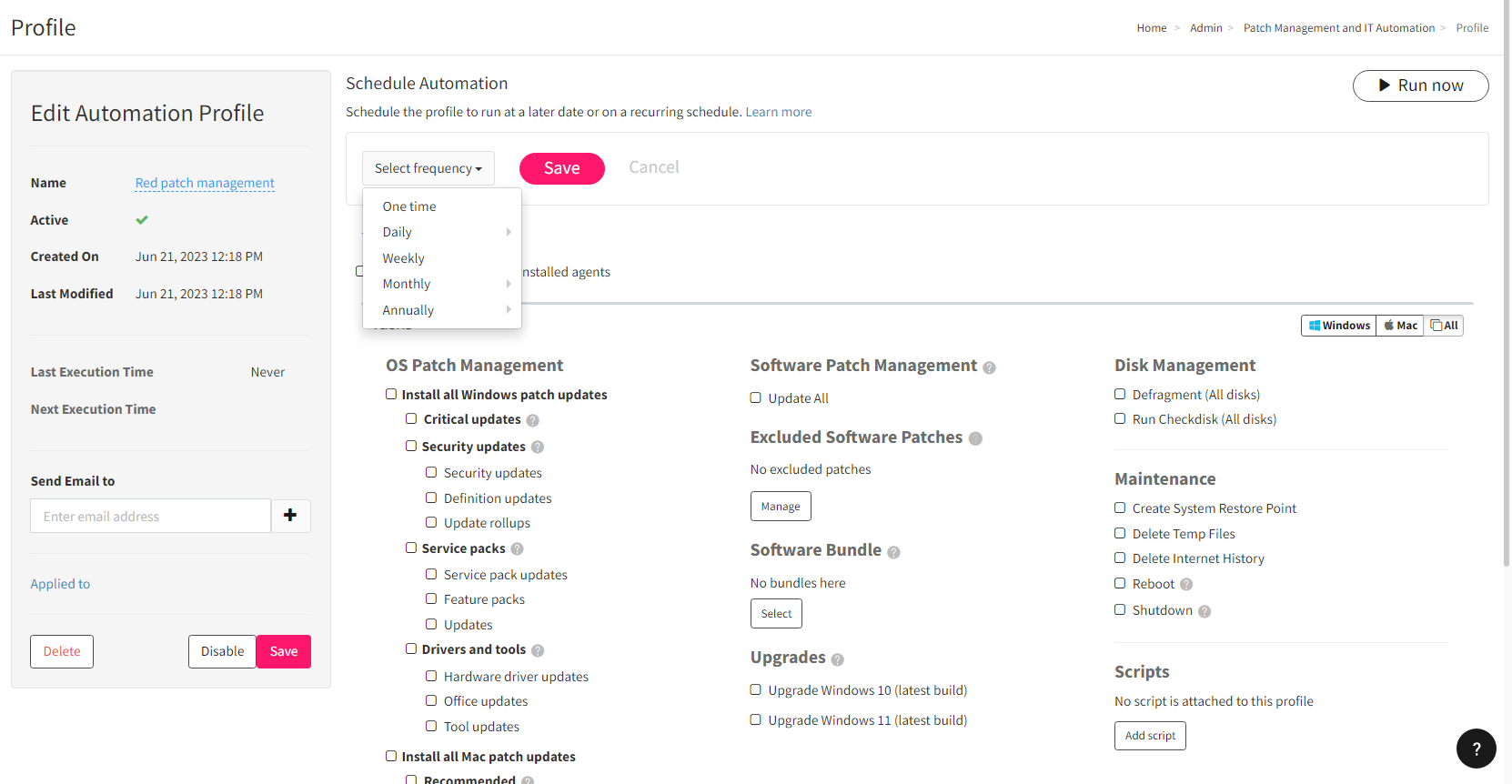Check Hardware driver updates
This screenshot has width=1512, height=784.
[x=431, y=676]
